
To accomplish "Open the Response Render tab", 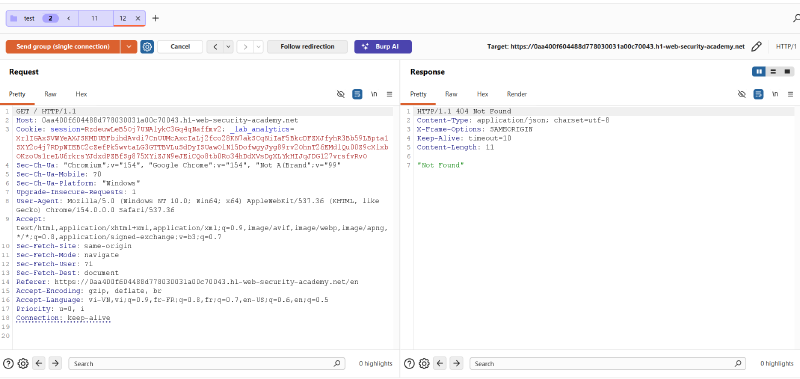I will [x=517, y=94].
